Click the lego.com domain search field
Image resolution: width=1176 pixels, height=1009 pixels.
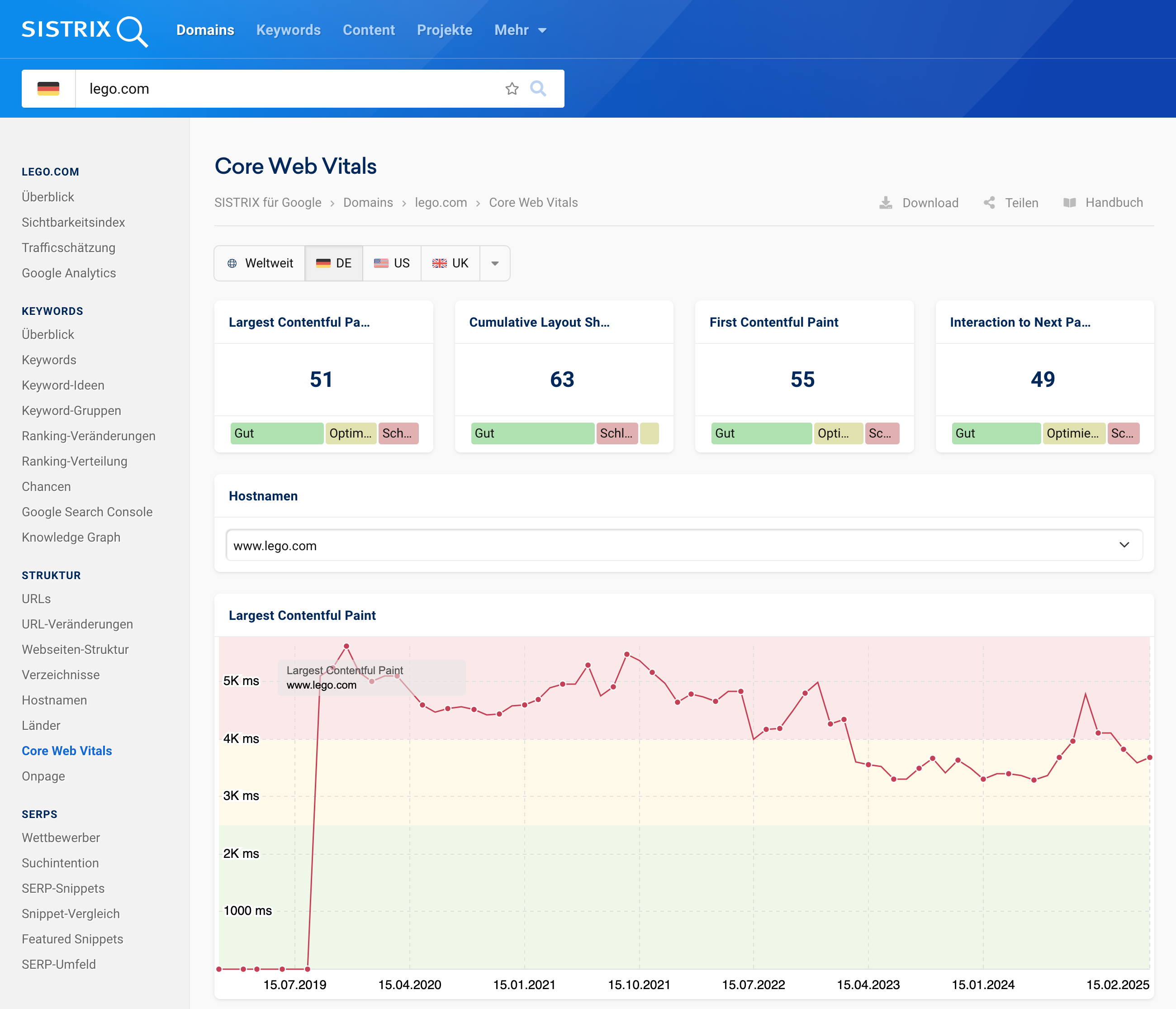pos(284,89)
